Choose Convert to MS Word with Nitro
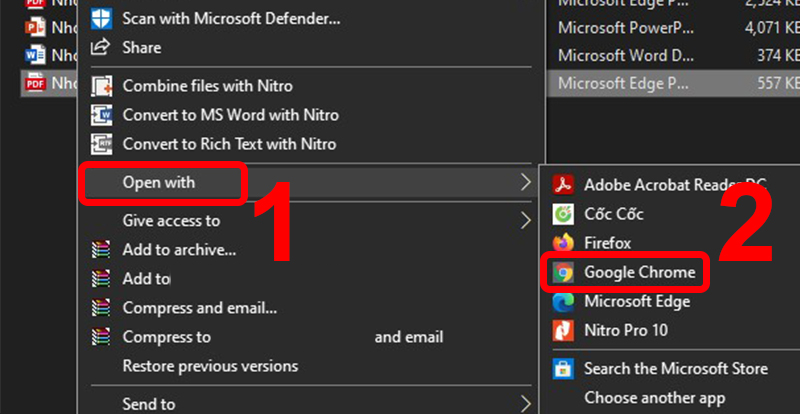The height and width of the screenshot is (414, 800). tap(230, 115)
